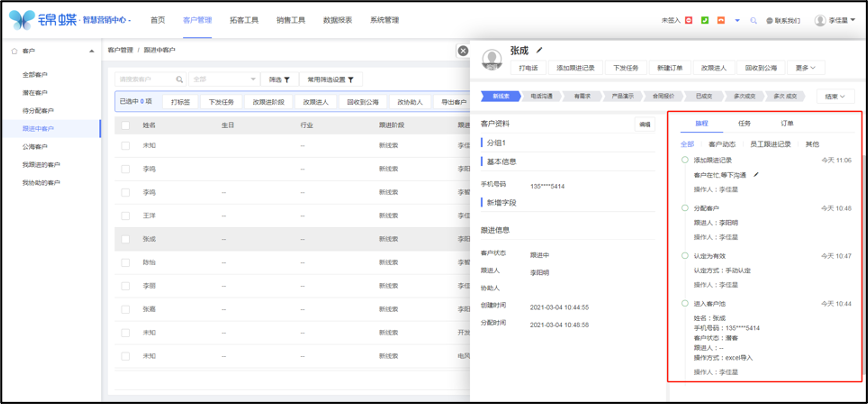Collapse the 客户 sidebar group
The image size is (868, 404).
[x=91, y=51]
